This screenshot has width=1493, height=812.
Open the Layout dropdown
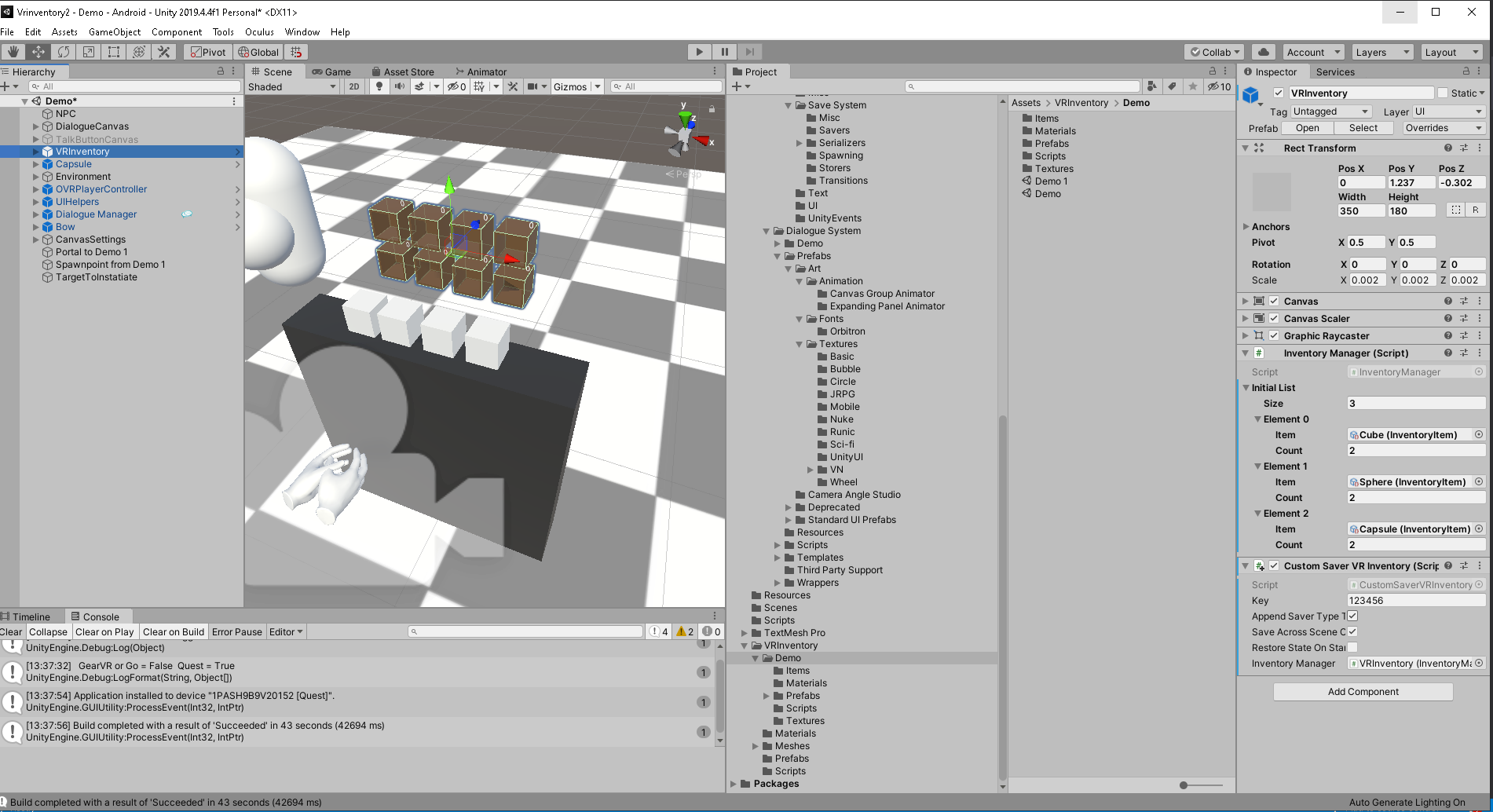pos(1452,52)
